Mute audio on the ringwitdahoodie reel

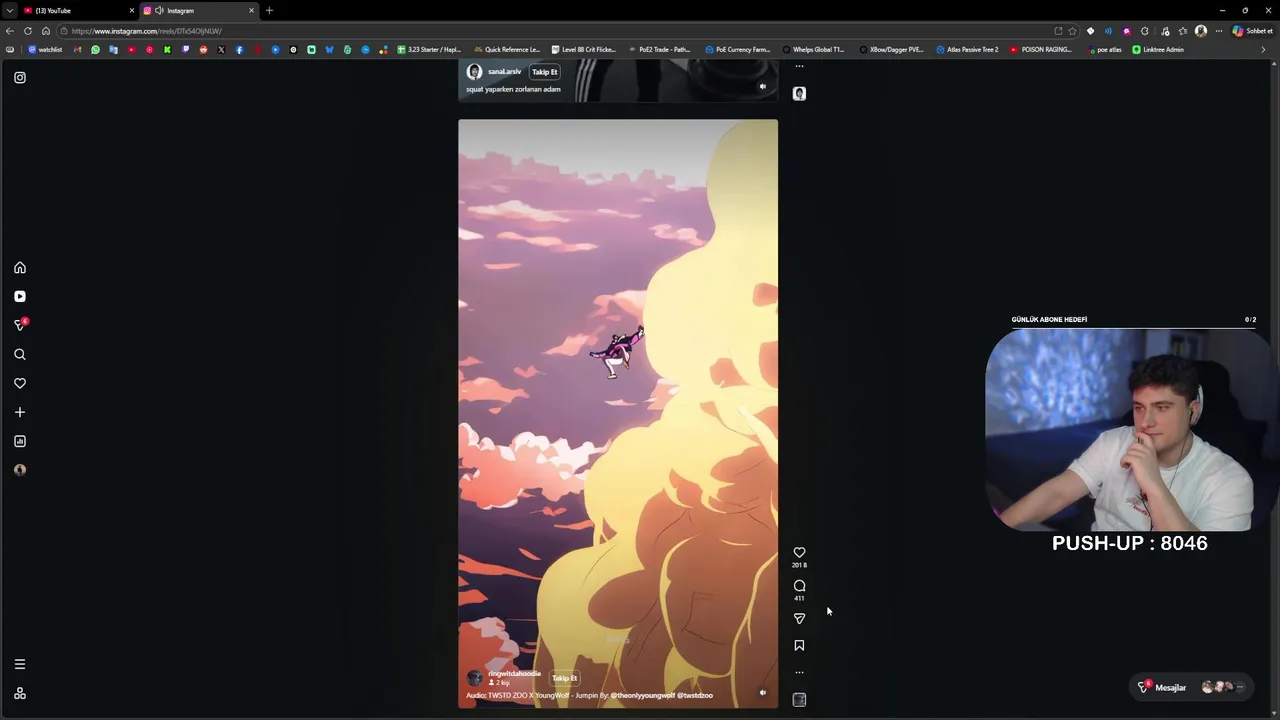(762, 692)
